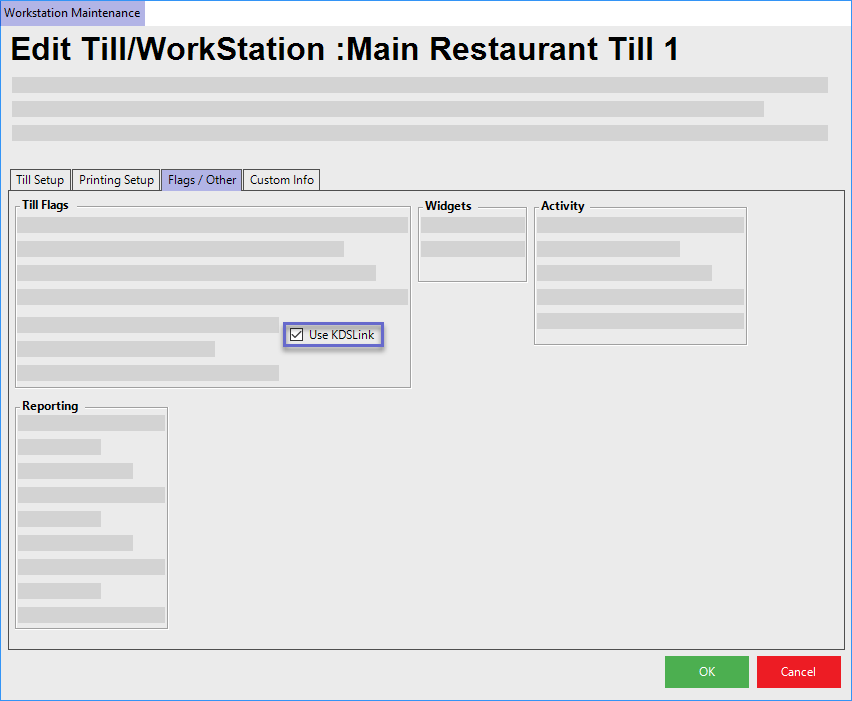Click the first description bar under the heading
Screen dimensions: 852x701
pos(420,85)
